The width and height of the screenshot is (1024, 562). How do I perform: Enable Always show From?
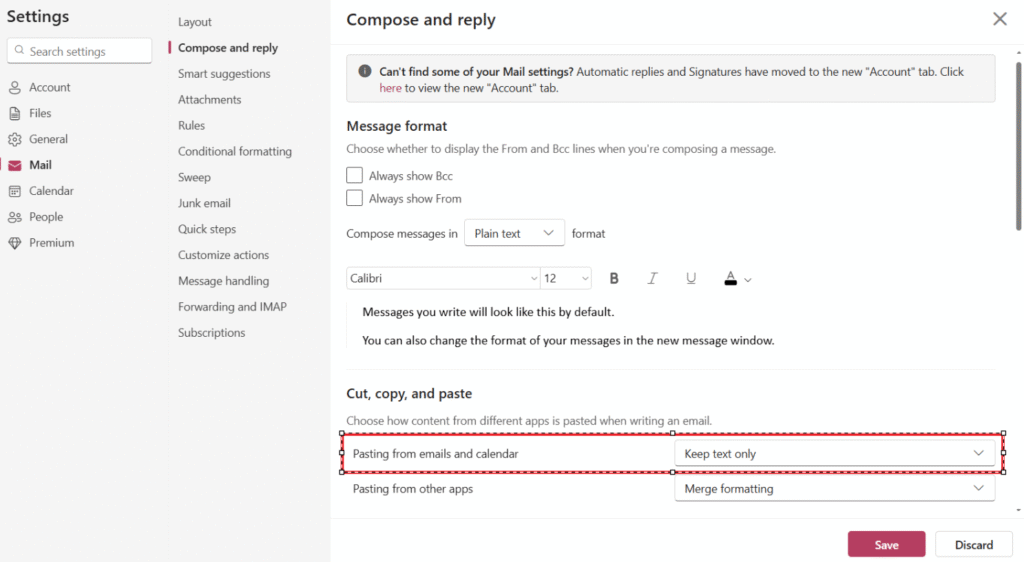355,198
